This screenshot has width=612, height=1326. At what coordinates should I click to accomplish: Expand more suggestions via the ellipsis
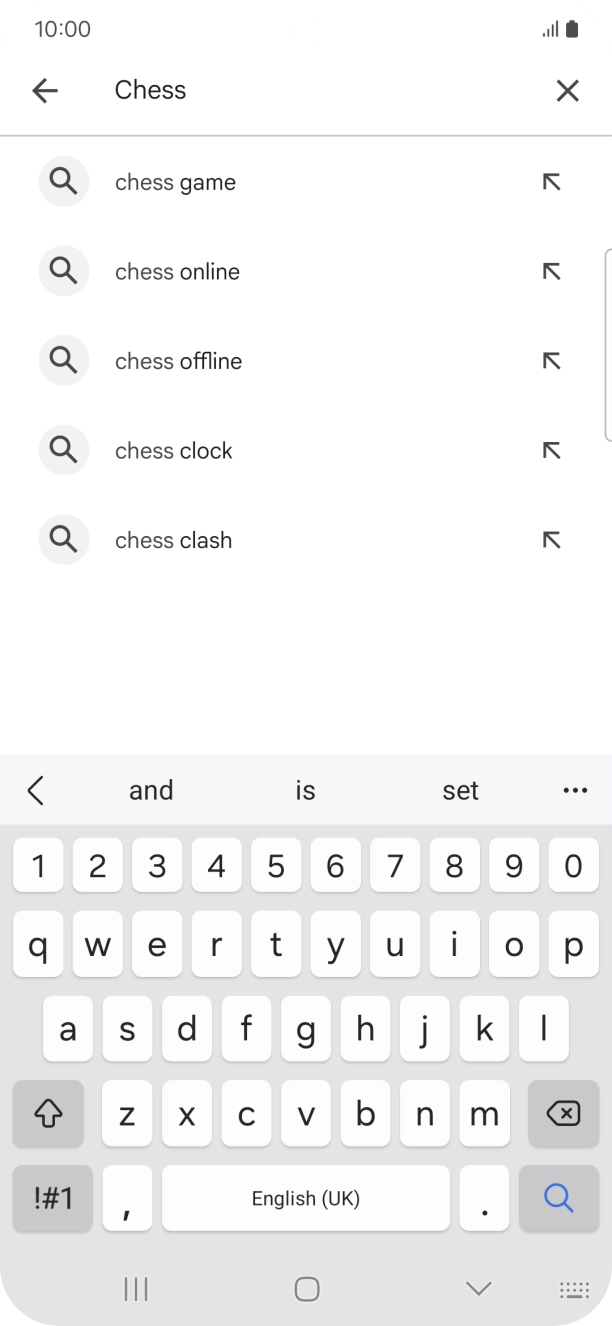[x=575, y=790]
